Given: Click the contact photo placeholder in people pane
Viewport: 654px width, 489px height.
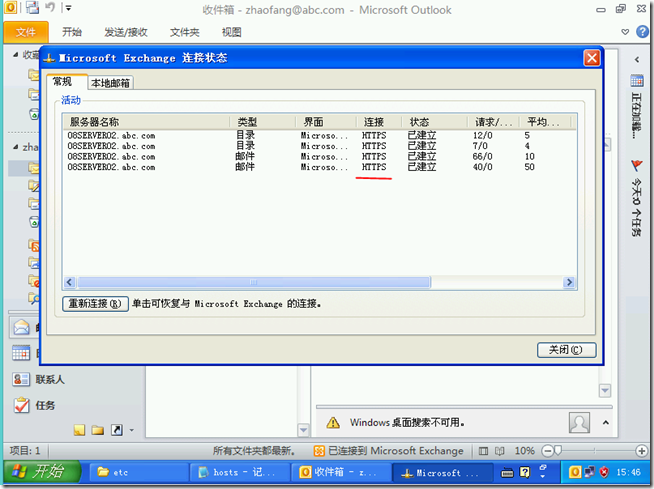Looking at the screenshot, I should click(x=579, y=423).
